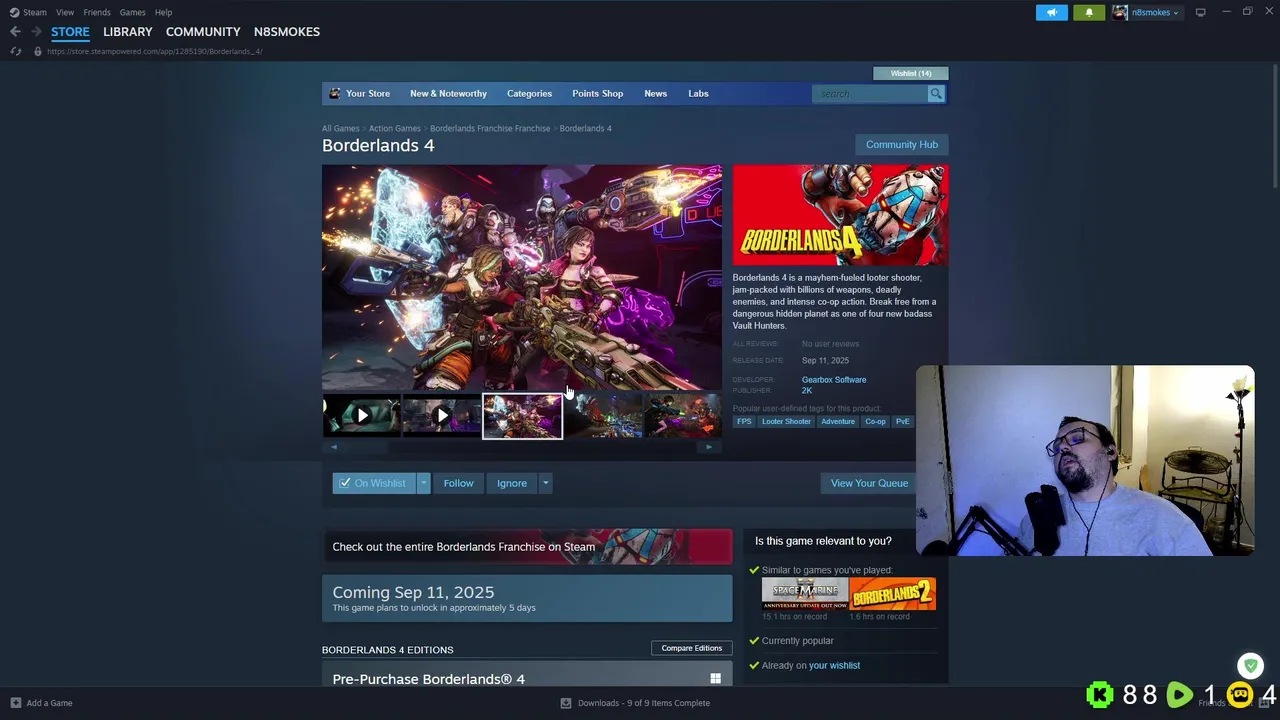Open the Categories dropdown
Screen dimensions: 1280x720
pos(529,94)
